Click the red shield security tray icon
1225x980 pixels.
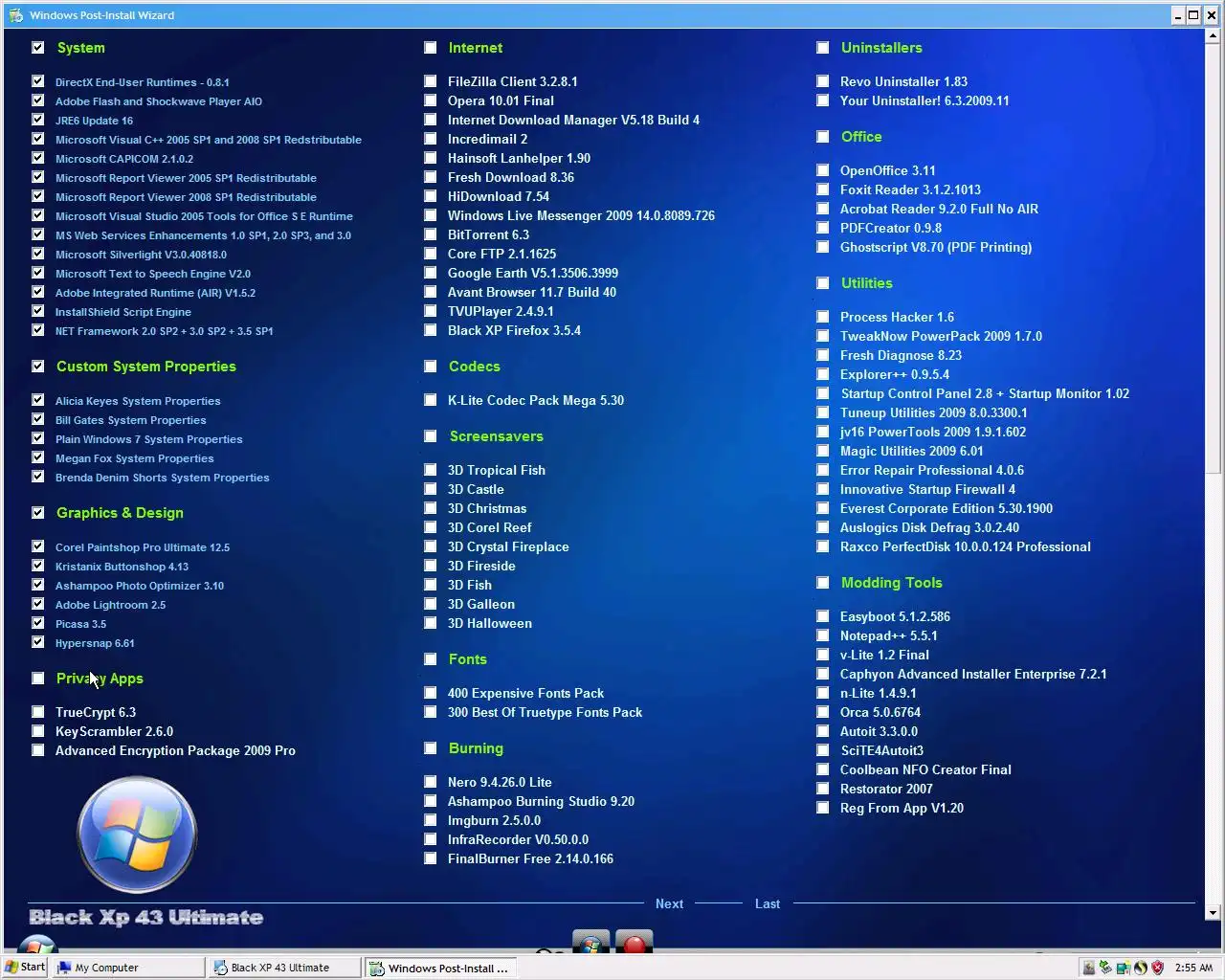(1157, 968)
